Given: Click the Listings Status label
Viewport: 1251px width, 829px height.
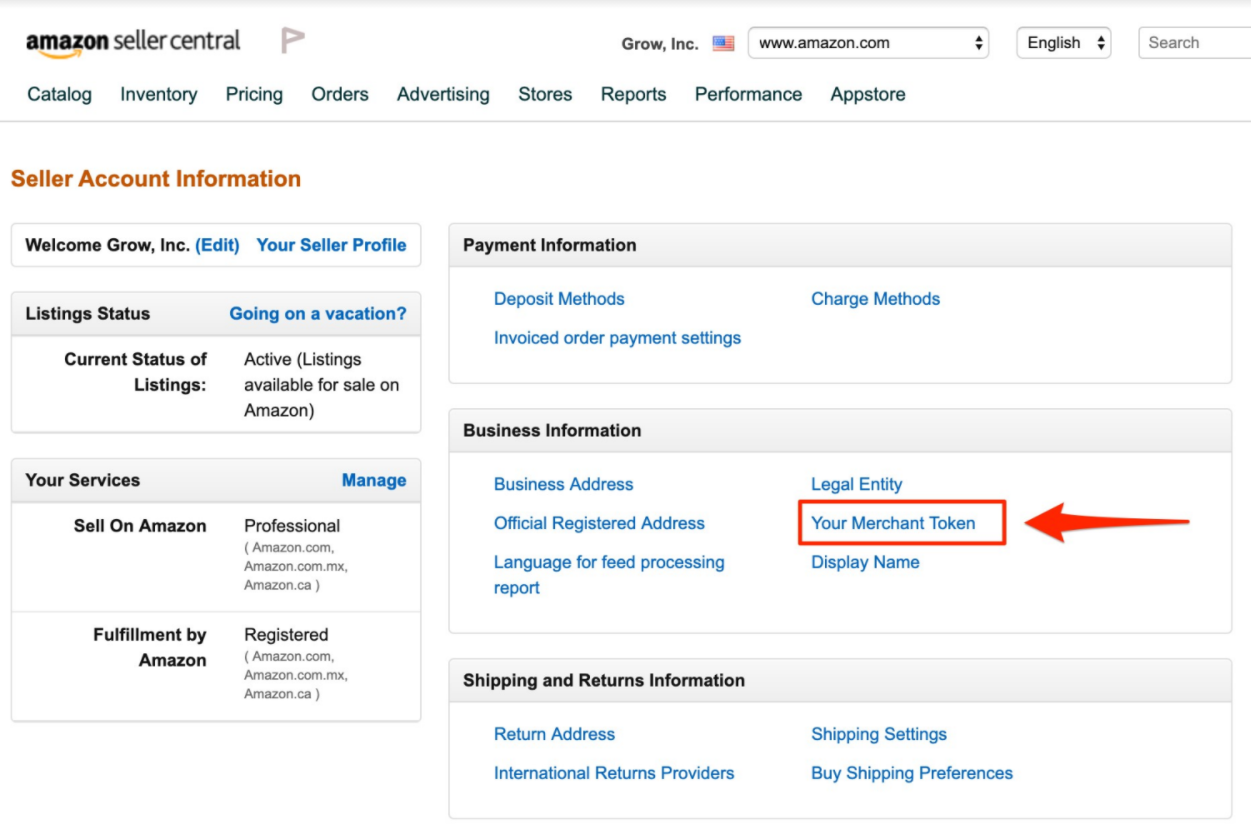Looking at the screenshot, I should pyautogui.click(x=87, y=313).
